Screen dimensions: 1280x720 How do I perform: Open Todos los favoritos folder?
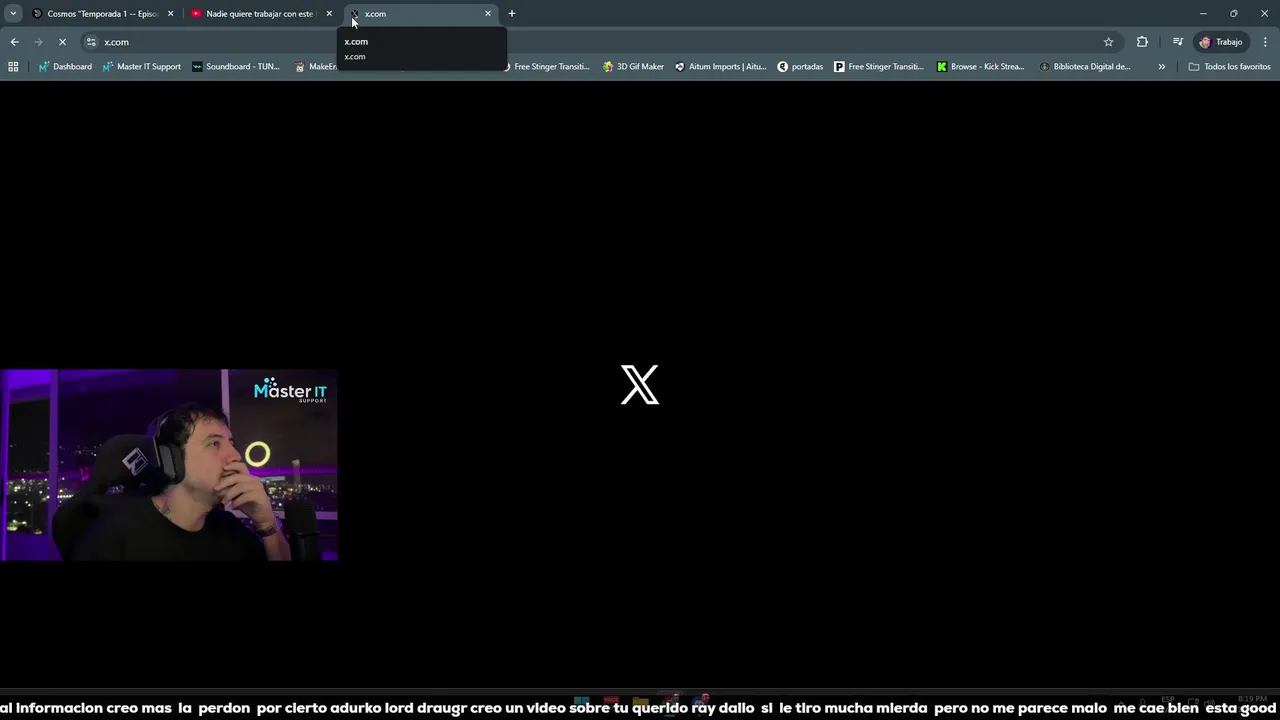(1229, 67)
